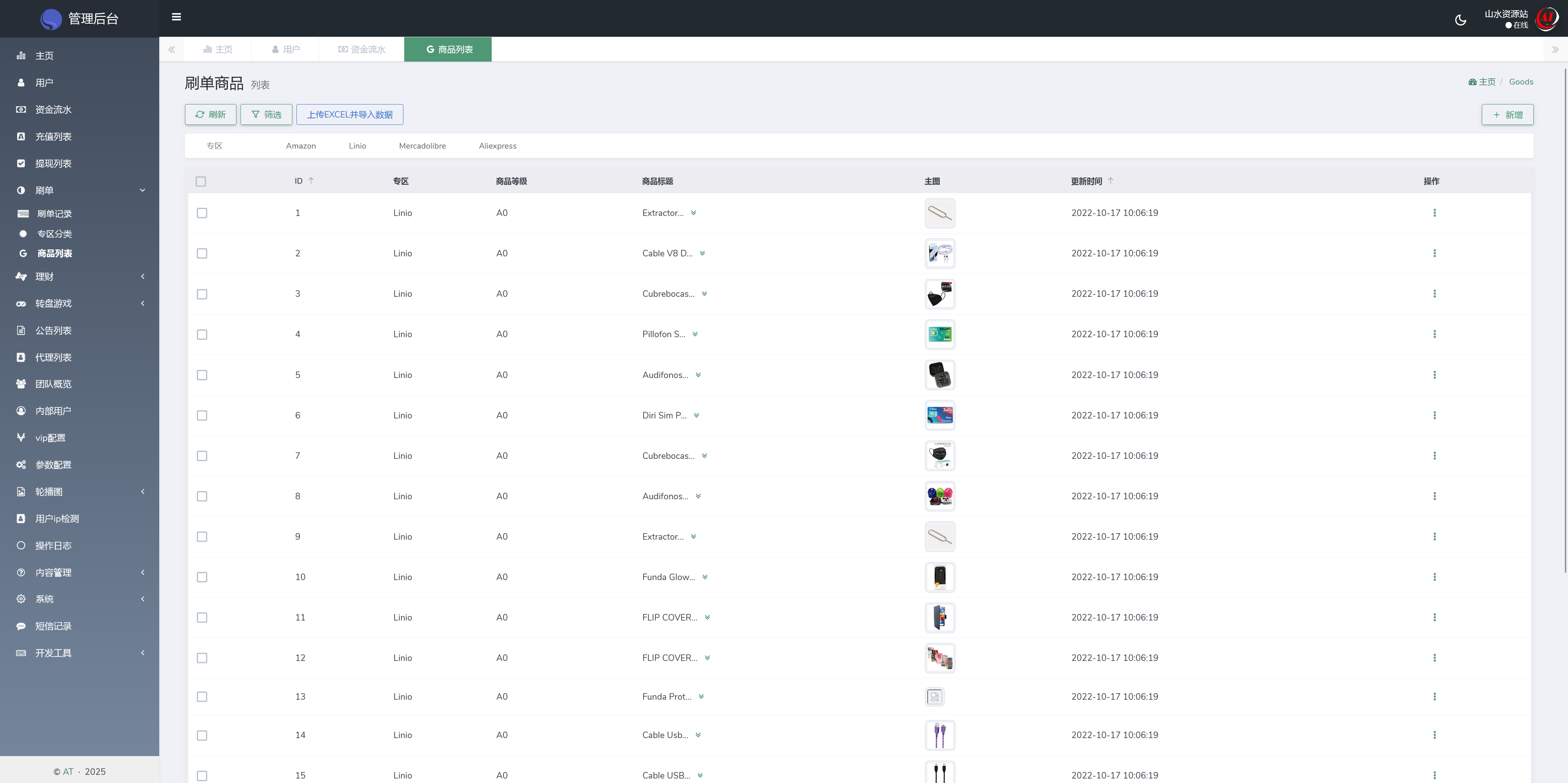Viewport: 1568px width, 783px height.
Task: Switch to the 资金流水 tab
Action: coord(361,49)
